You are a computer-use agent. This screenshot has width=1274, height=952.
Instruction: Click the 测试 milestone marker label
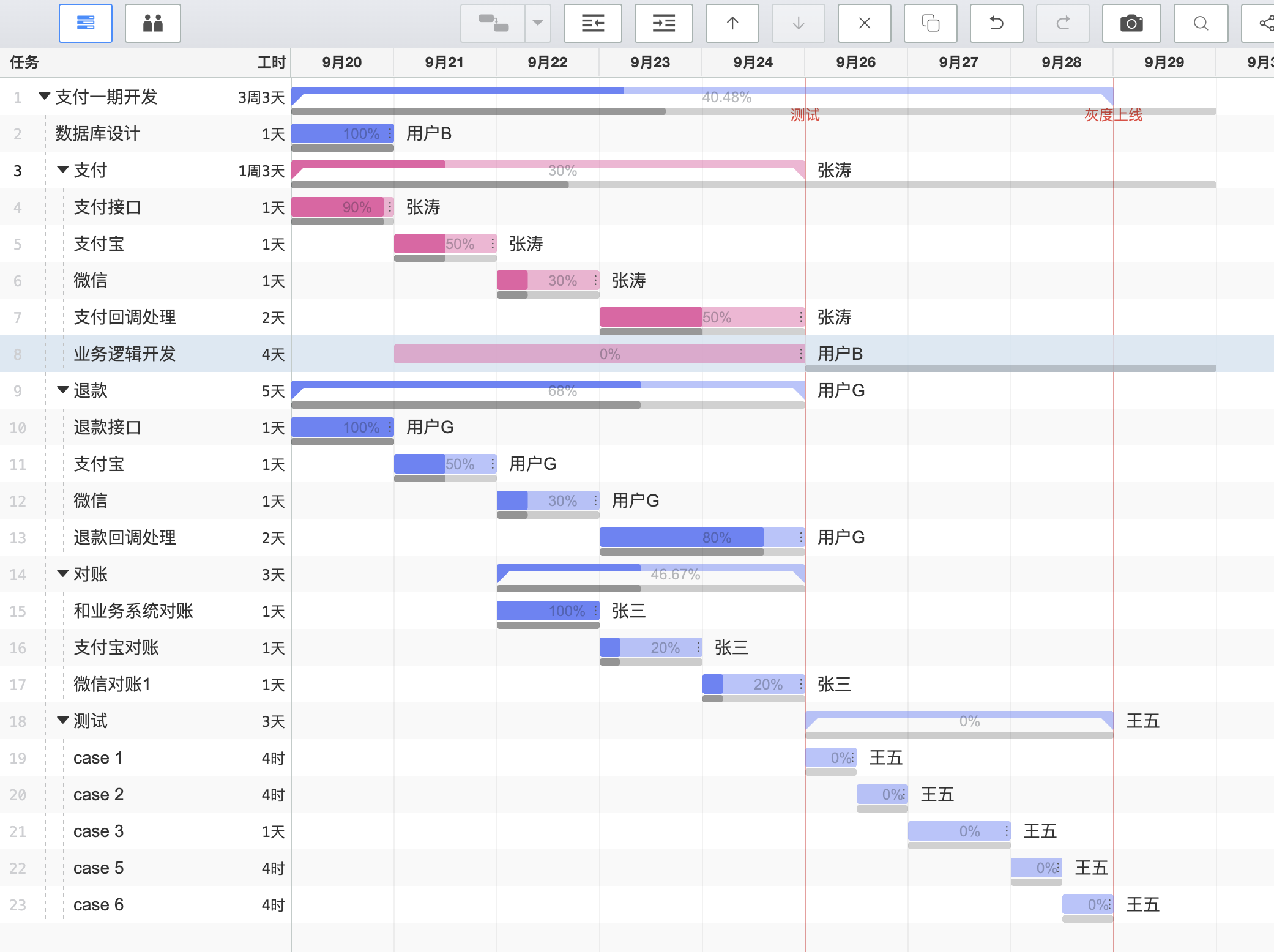pos(805,114)
